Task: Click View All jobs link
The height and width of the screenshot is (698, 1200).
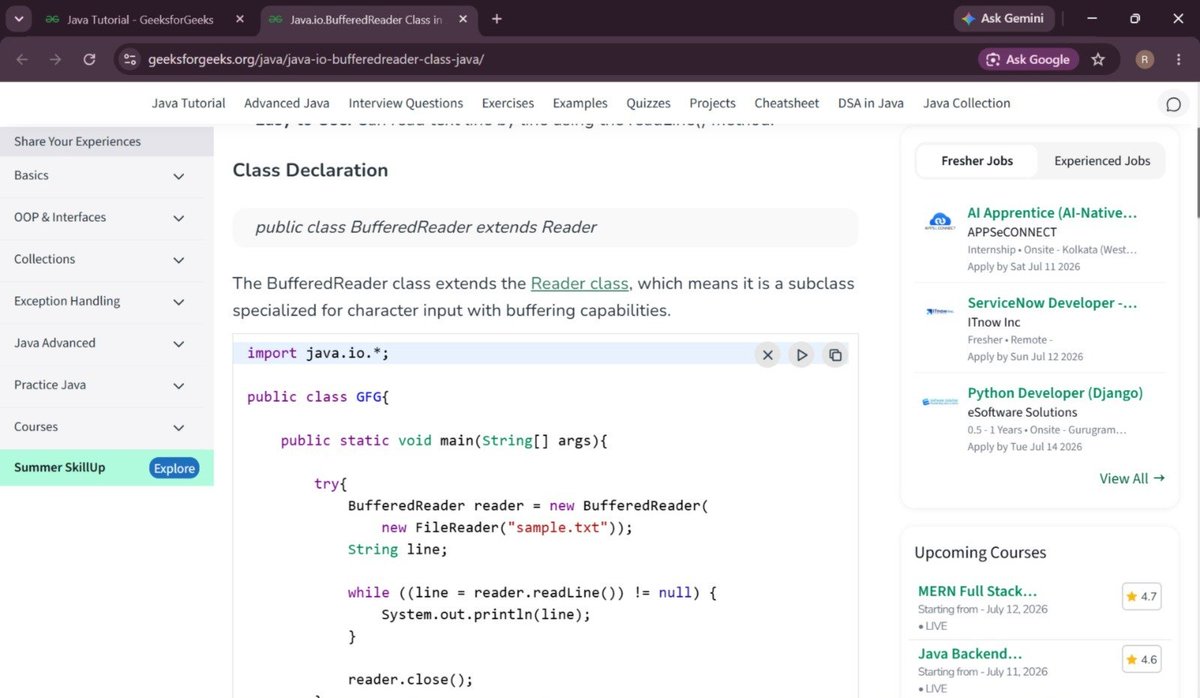Action: (1132, 478)
